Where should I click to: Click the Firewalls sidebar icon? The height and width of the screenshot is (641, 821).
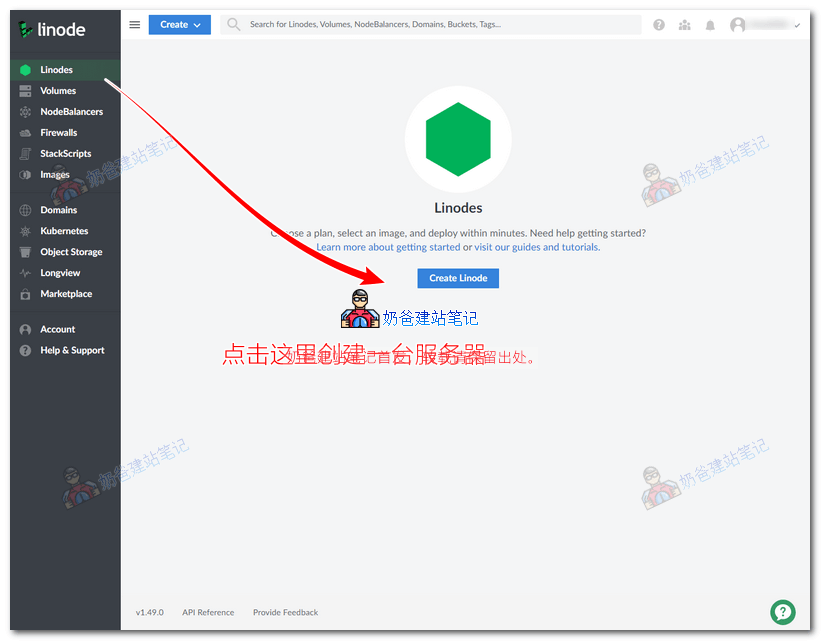(x=25, y=133)
